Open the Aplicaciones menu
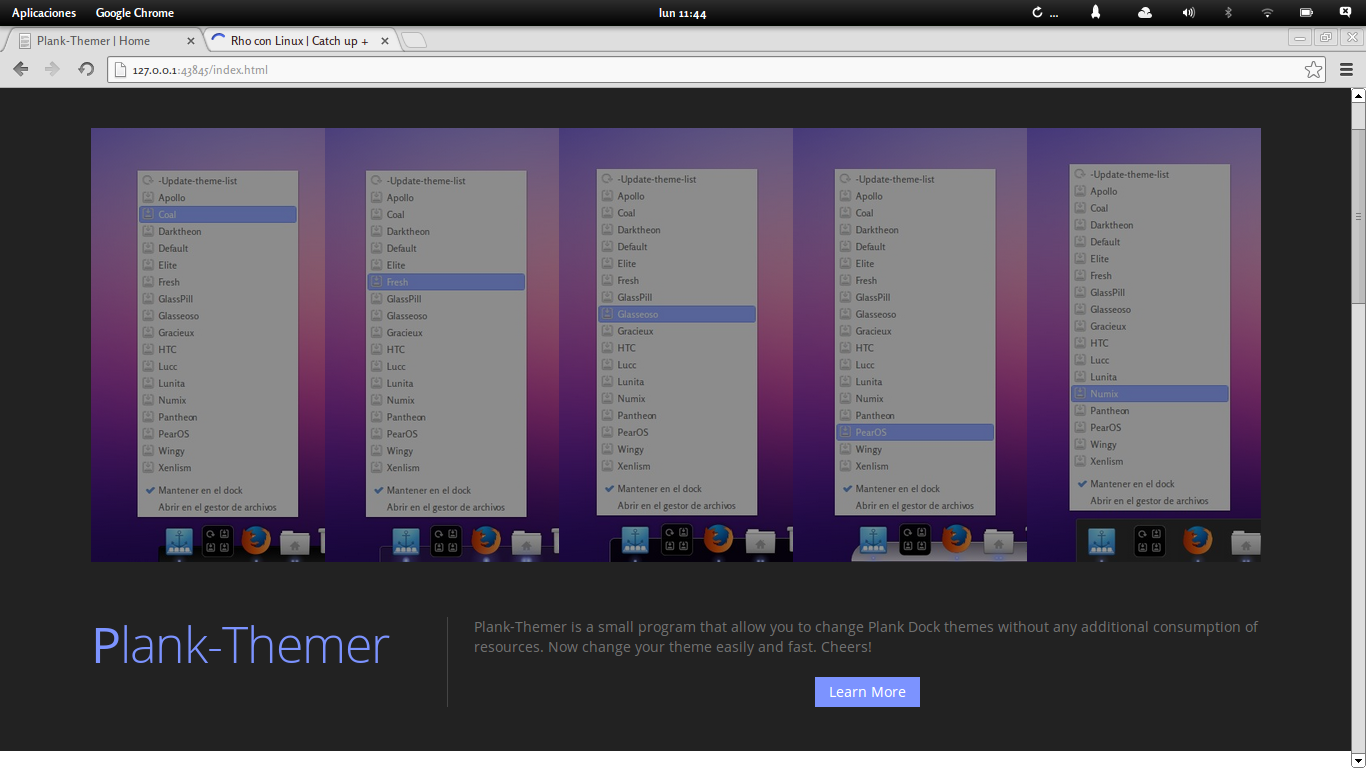 (44, 13)
